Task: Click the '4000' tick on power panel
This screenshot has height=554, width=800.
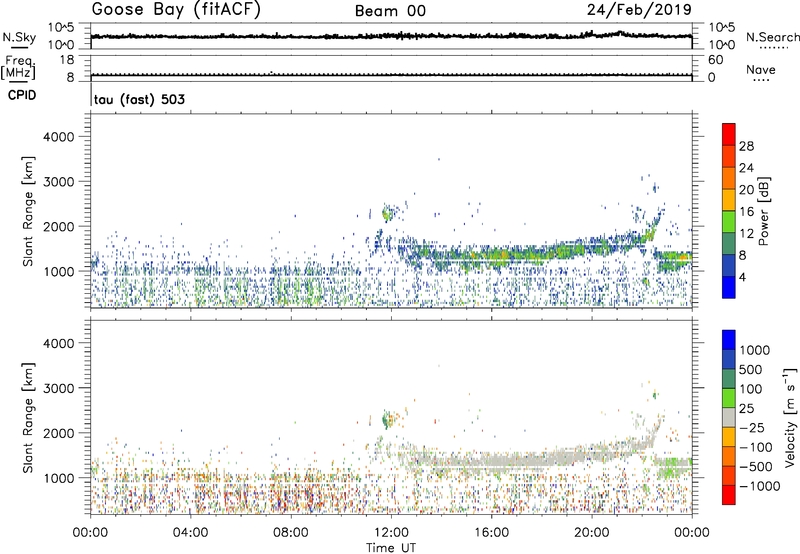Action: [x=58, y=137]
